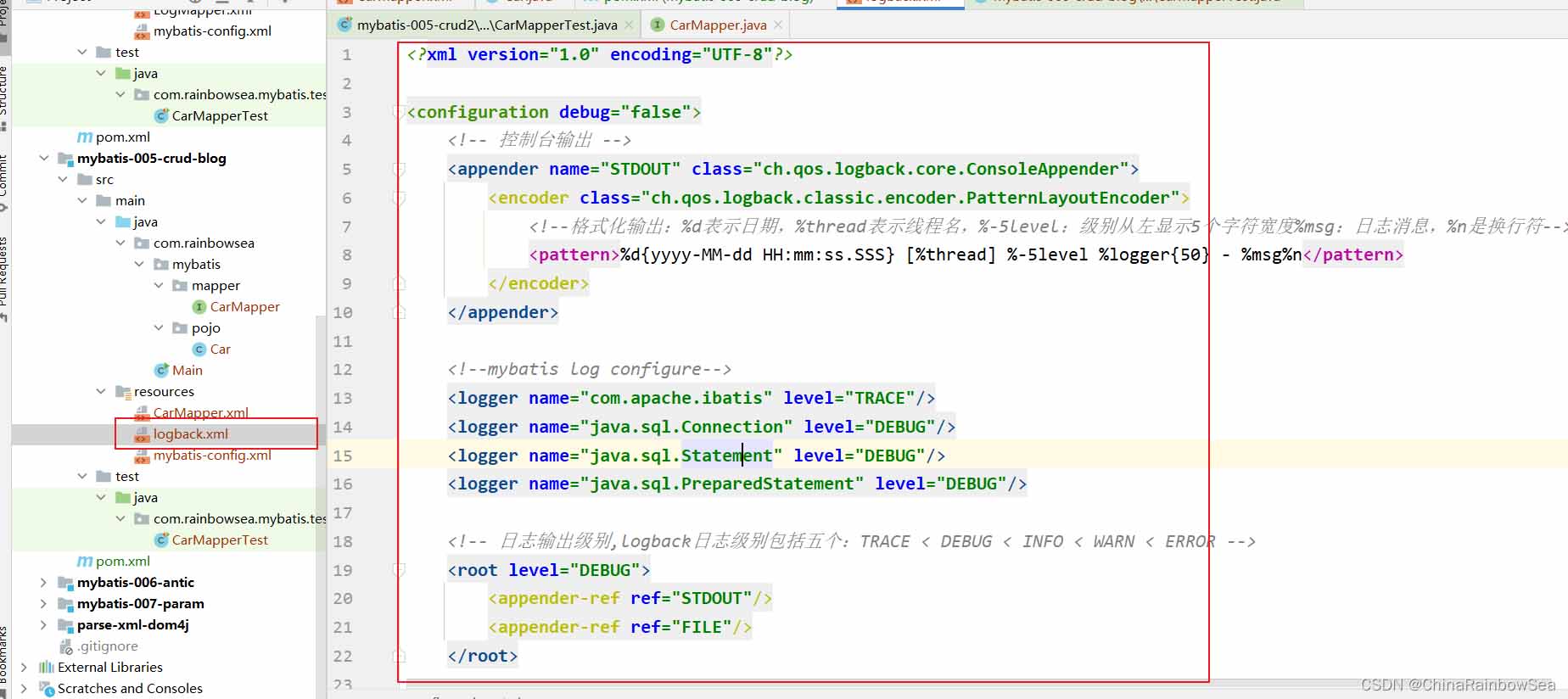Image resolution: width=1568 pixels, height=699 pixels.
Task: Expand the mybatis-006-antic module
Action: (x=44, y=583)
